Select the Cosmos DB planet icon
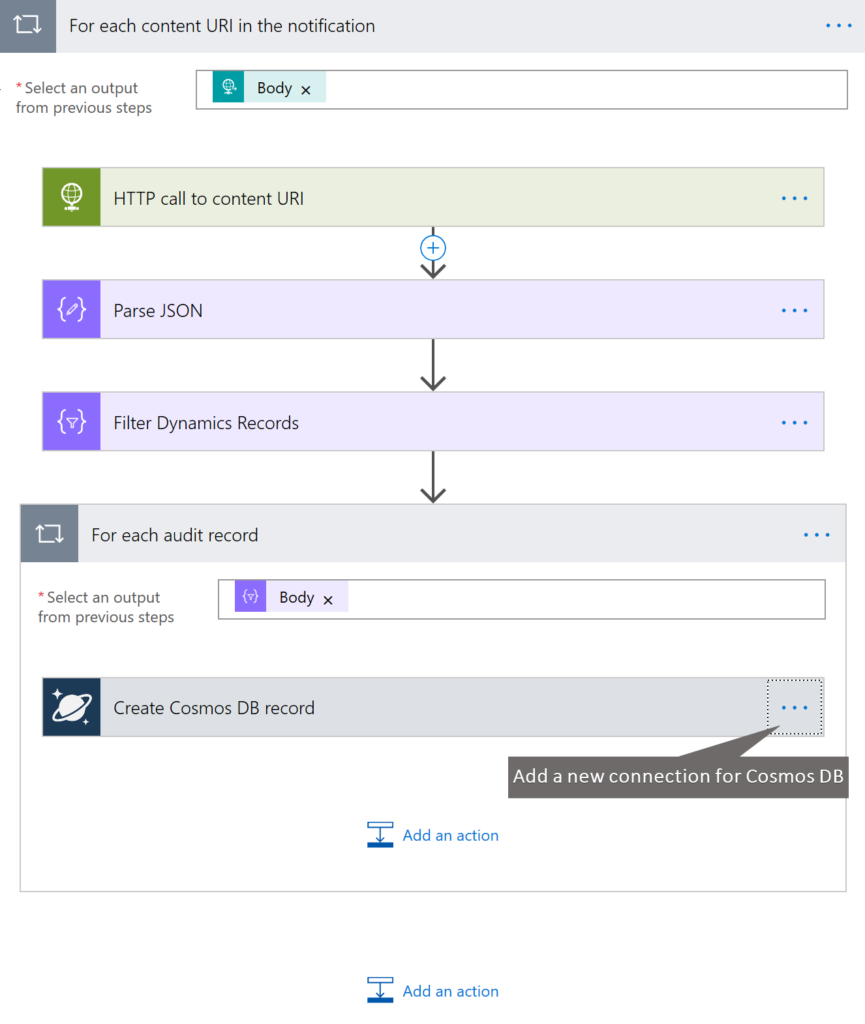 [70, 707]
